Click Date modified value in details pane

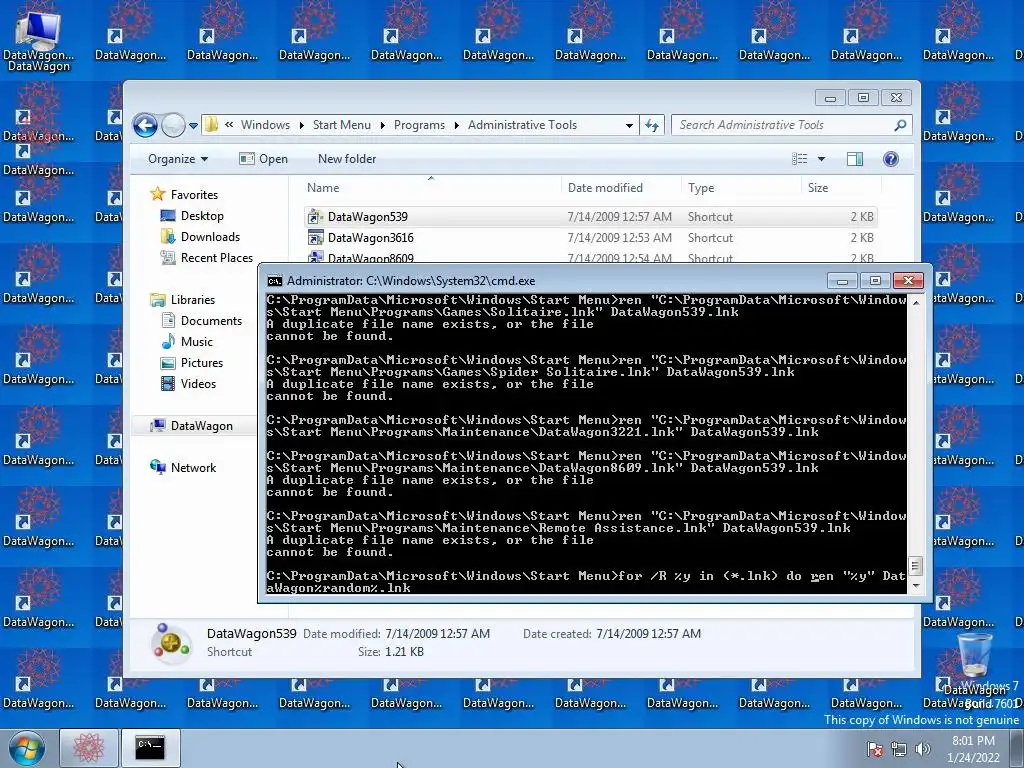tap(438, 633)
